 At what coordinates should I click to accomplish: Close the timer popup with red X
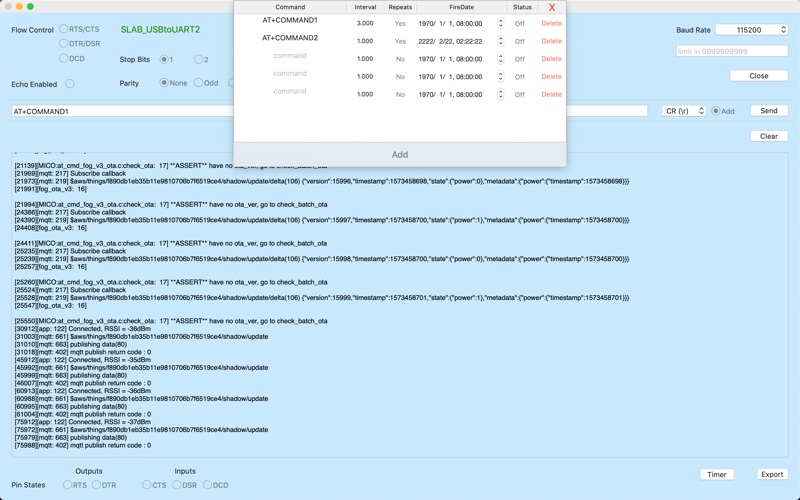pos(552,7)
